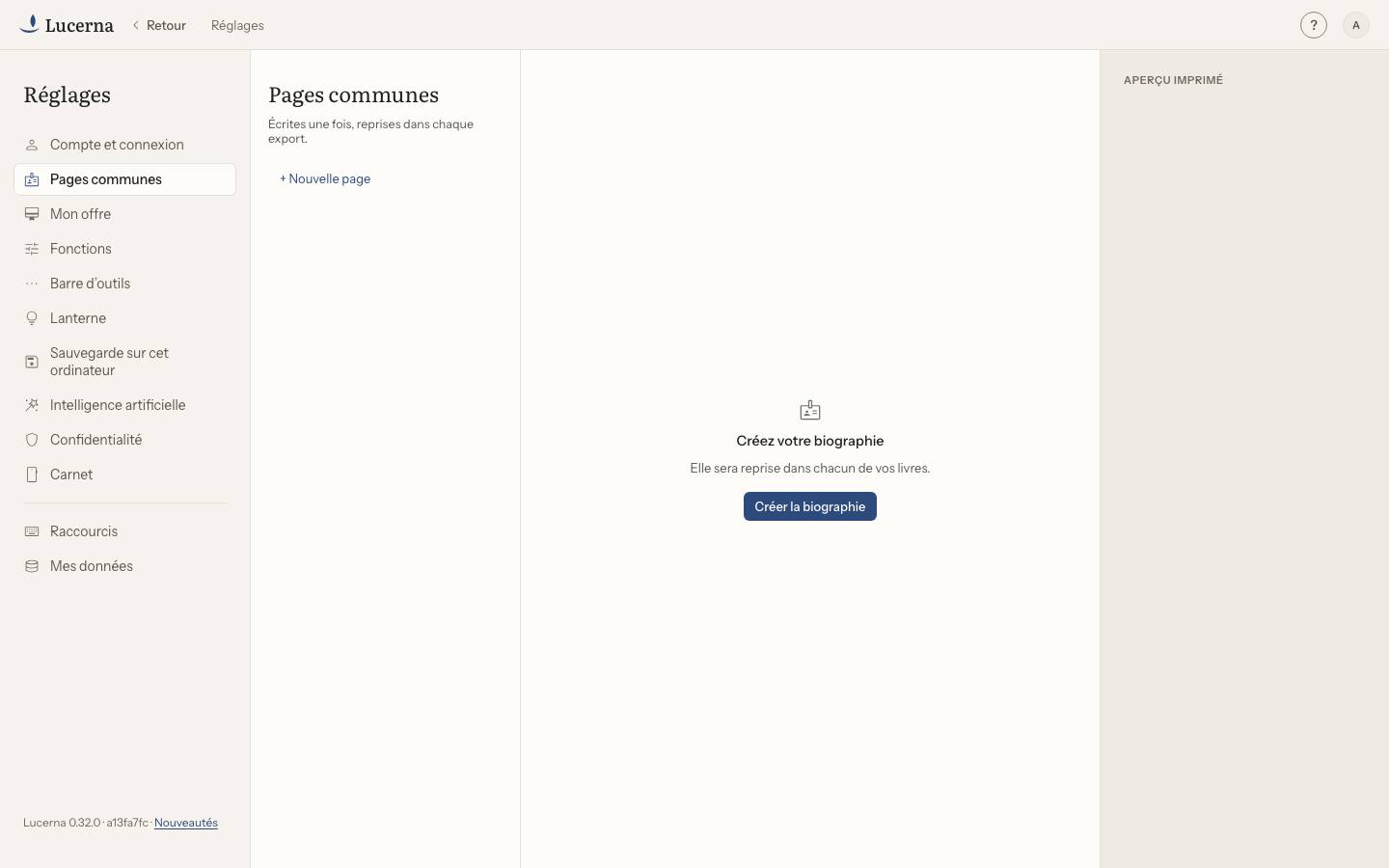Add a page with + Nouvelle page

pos(325,178)
